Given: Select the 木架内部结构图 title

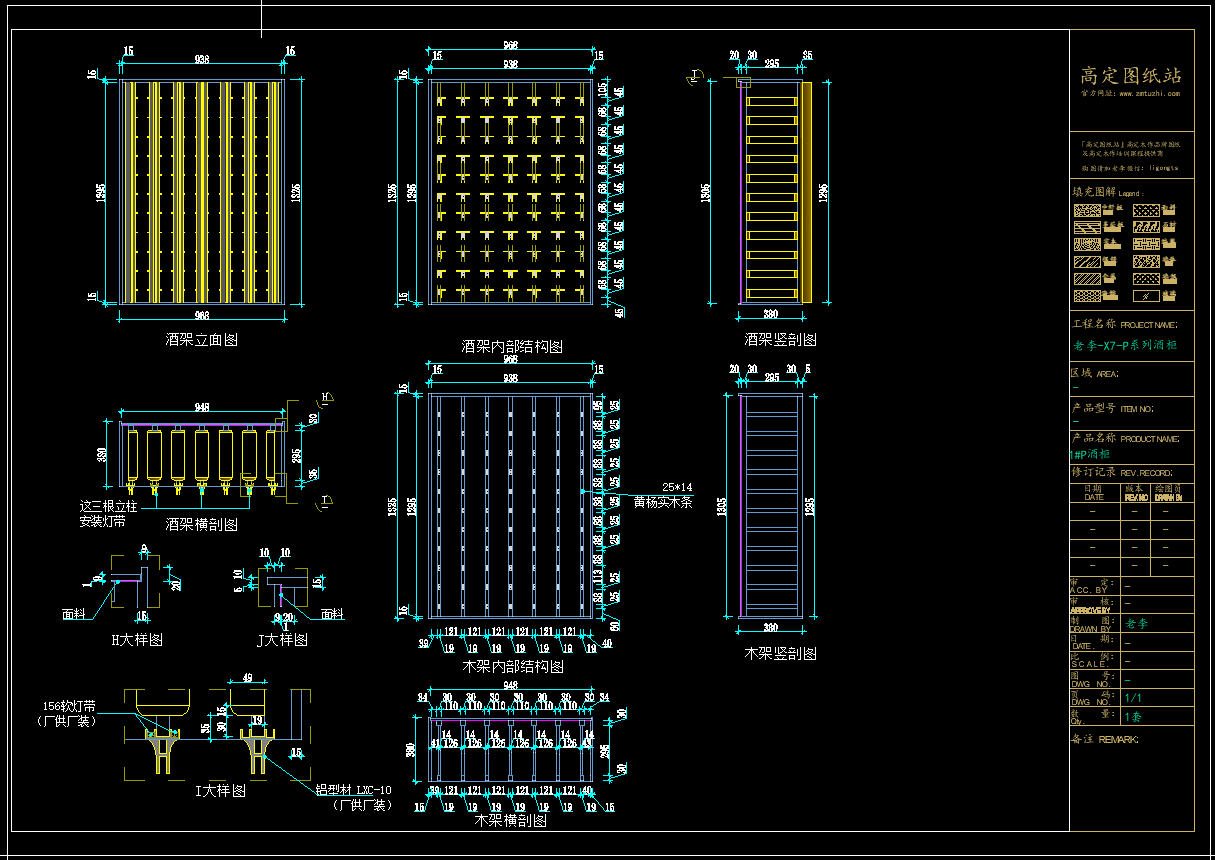Looking at the screenshot, I should pos(512,666).
